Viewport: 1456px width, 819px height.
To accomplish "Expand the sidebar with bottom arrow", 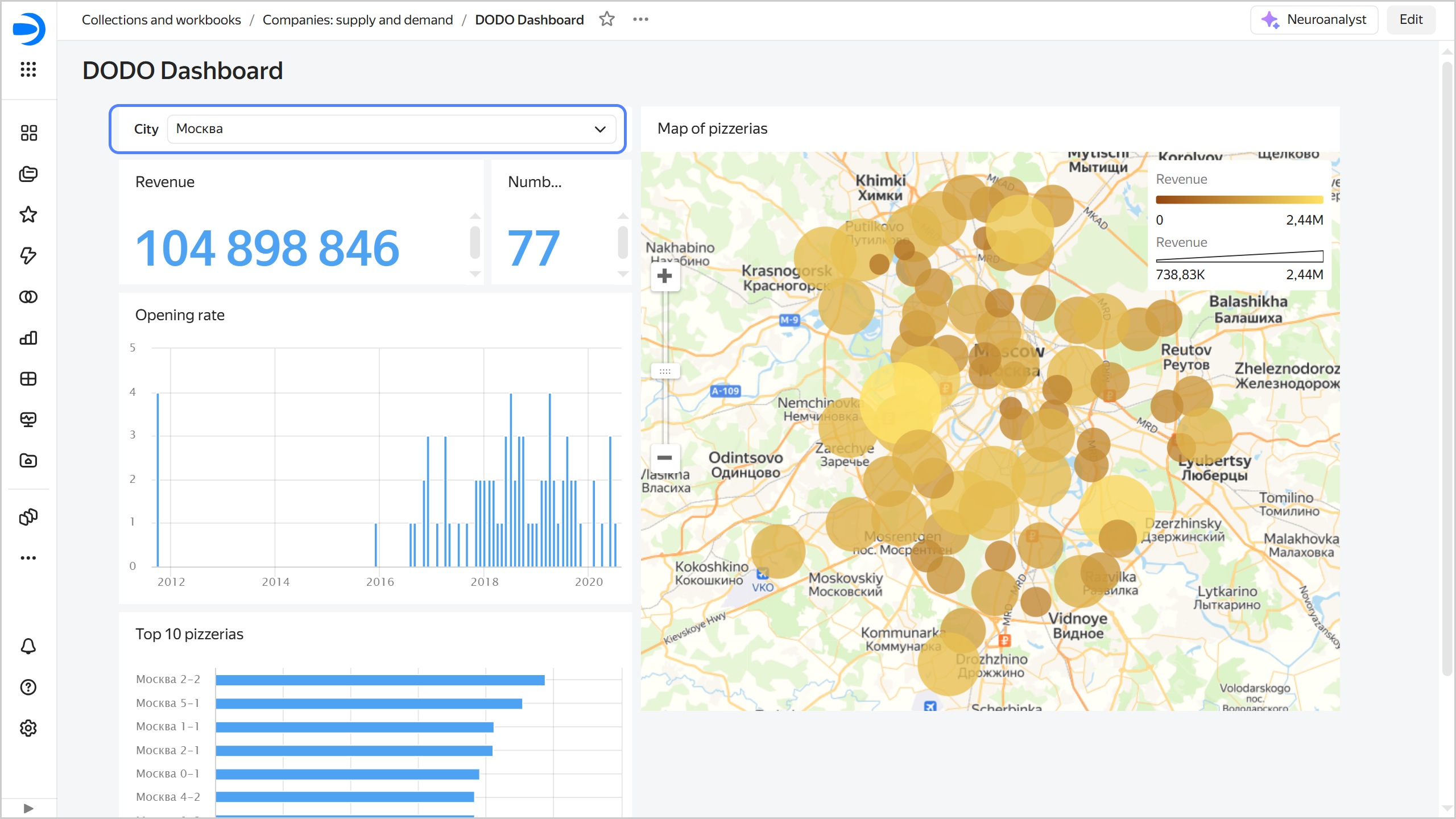I will [x=28, y=808].
